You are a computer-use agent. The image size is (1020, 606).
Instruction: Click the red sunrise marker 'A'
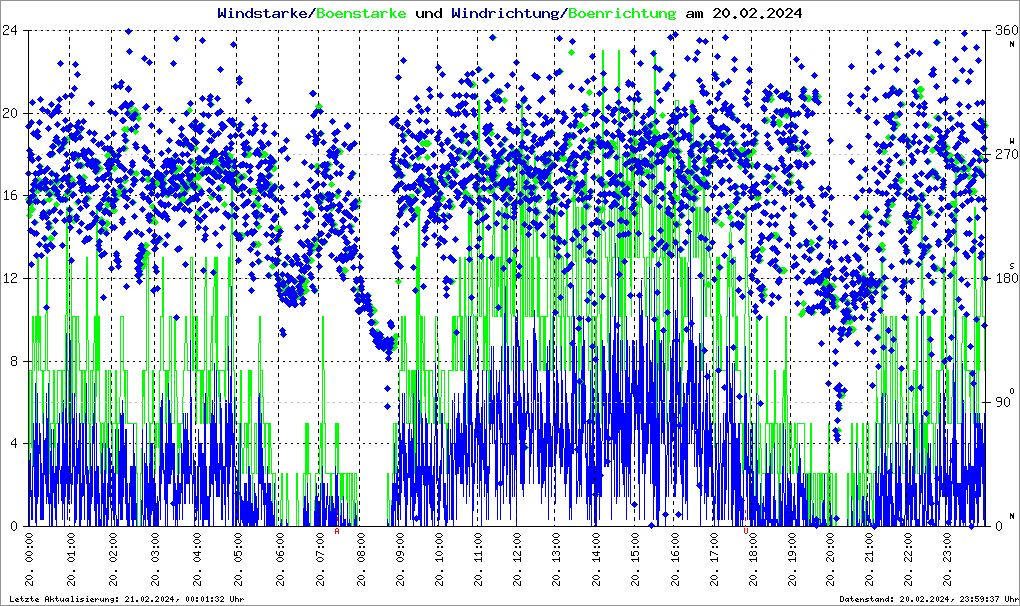(337, 532)
